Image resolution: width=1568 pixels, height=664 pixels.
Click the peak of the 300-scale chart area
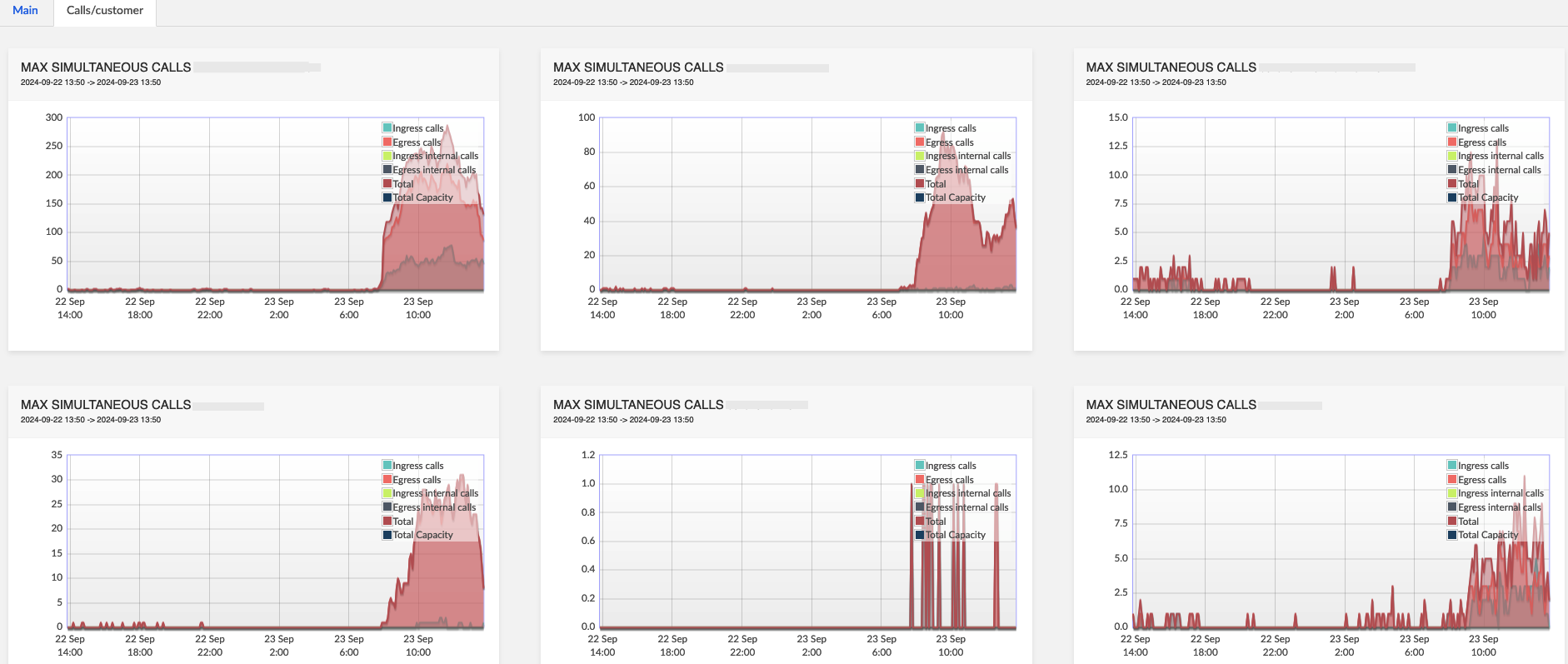(x=448, y=127)
